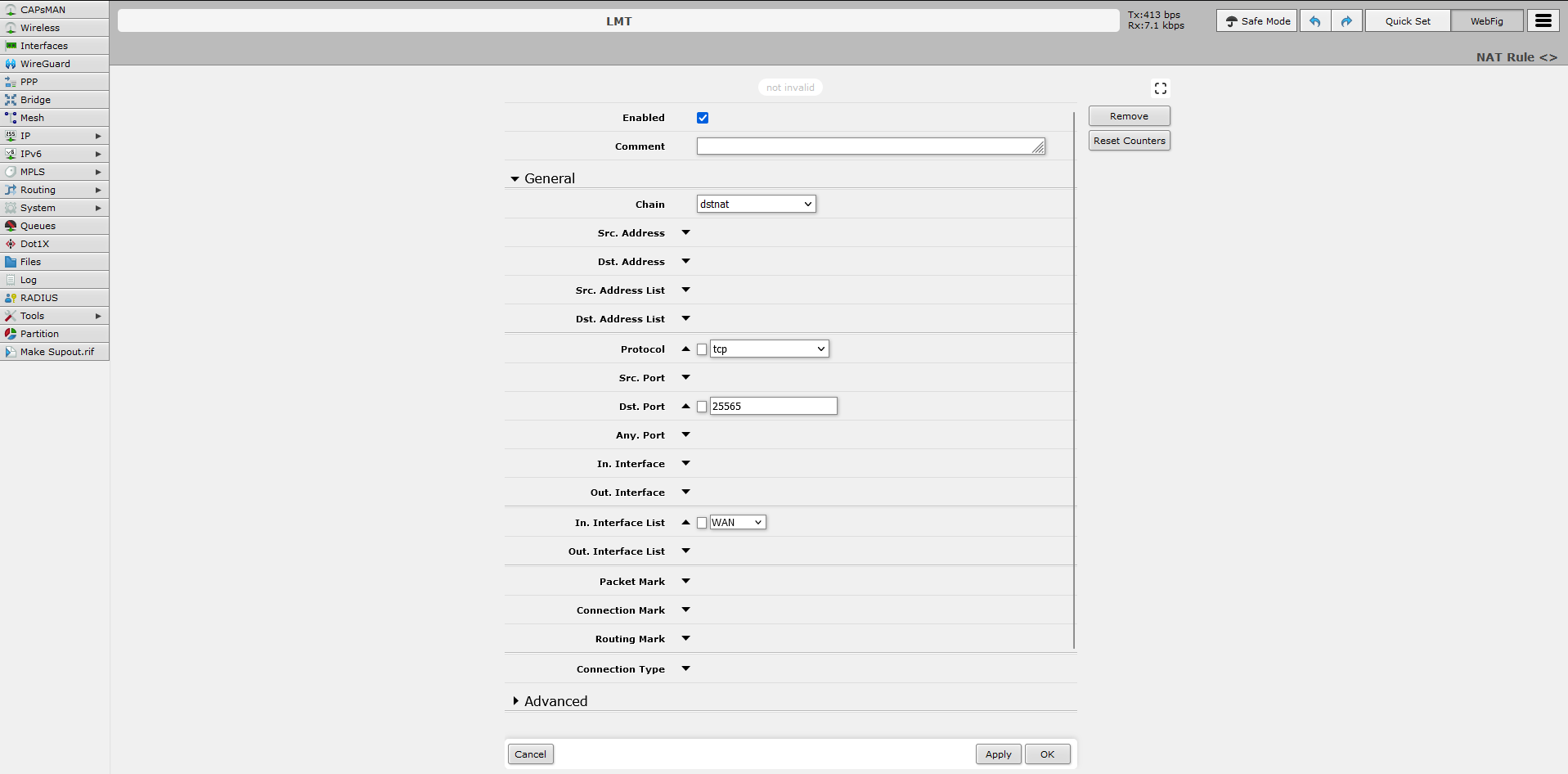
Task: Check the Dst. Port negate checkbox
Action: click(x=702, y=406)
